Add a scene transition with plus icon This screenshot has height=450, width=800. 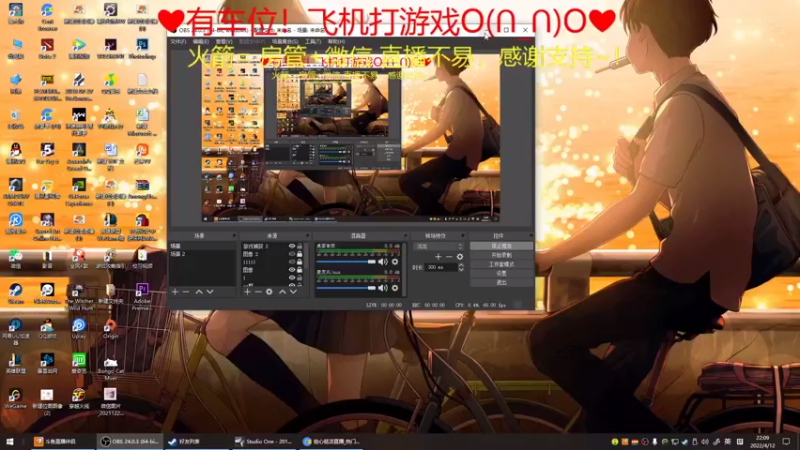point(438,257)
